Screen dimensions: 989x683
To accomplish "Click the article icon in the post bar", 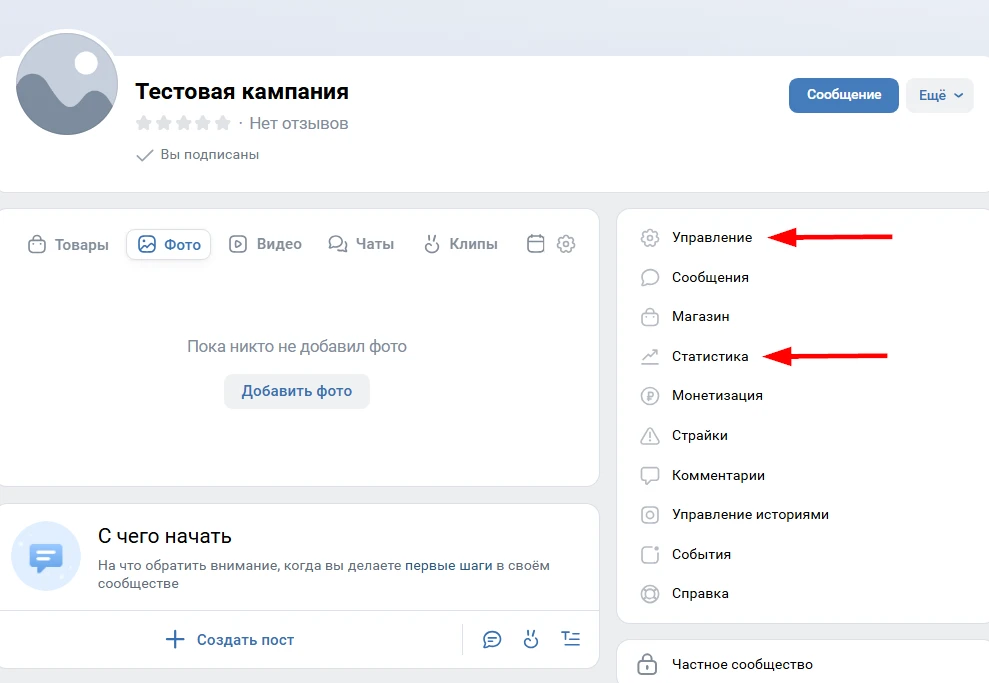I will pyautogui.click(x=570, y=640).
